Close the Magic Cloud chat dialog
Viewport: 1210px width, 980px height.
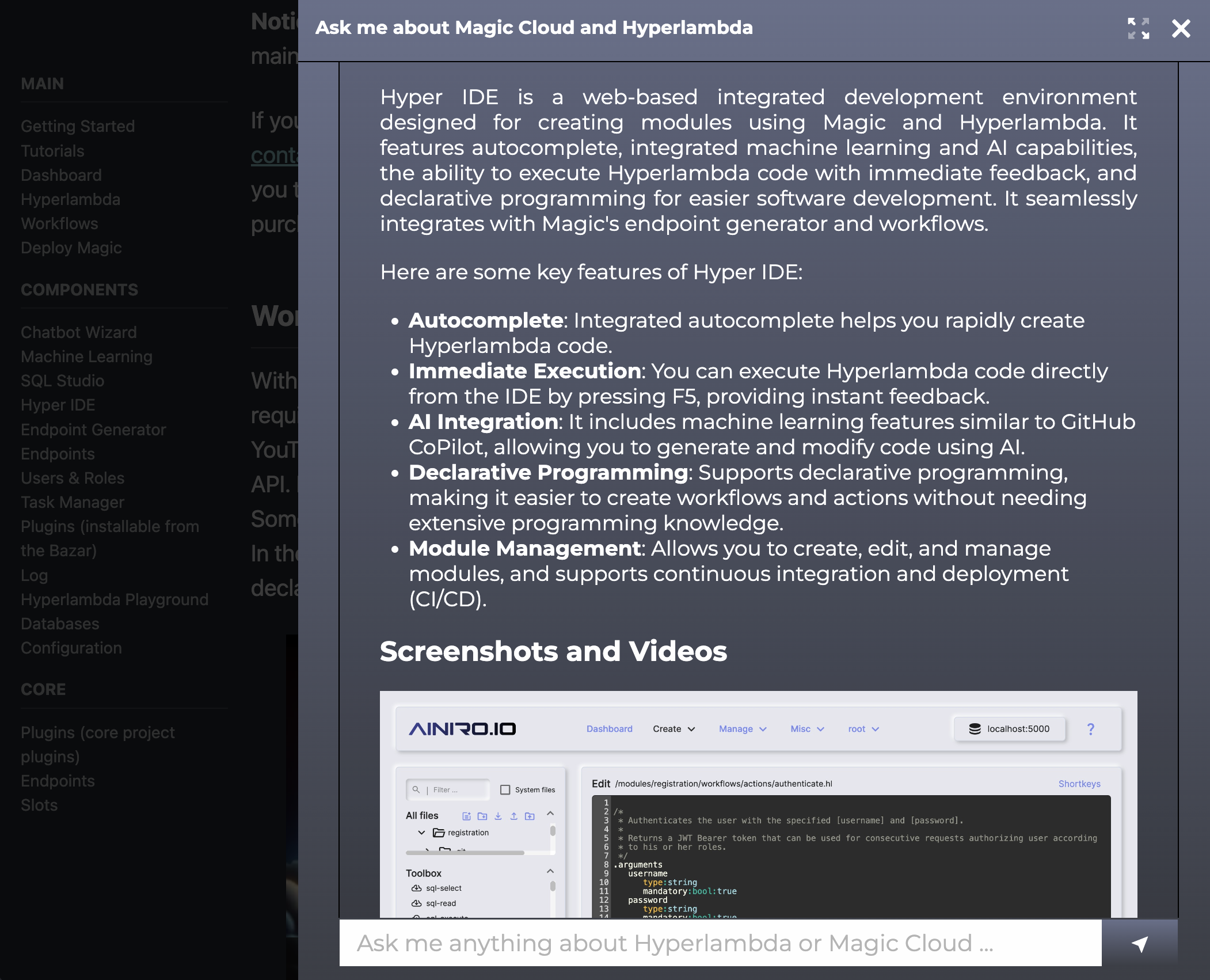(x=1181, y=28)
